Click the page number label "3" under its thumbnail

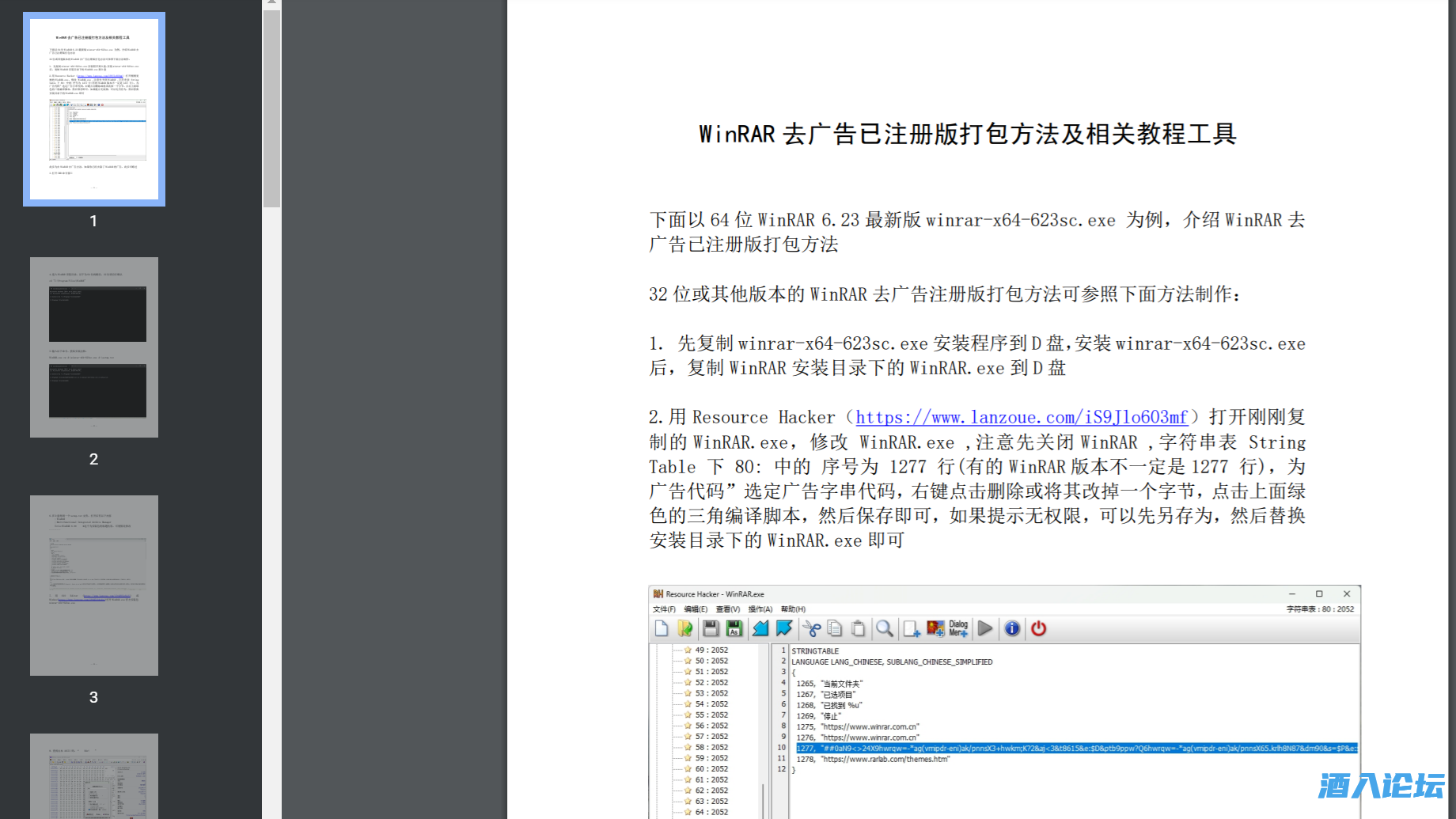[x=93, y=697]
